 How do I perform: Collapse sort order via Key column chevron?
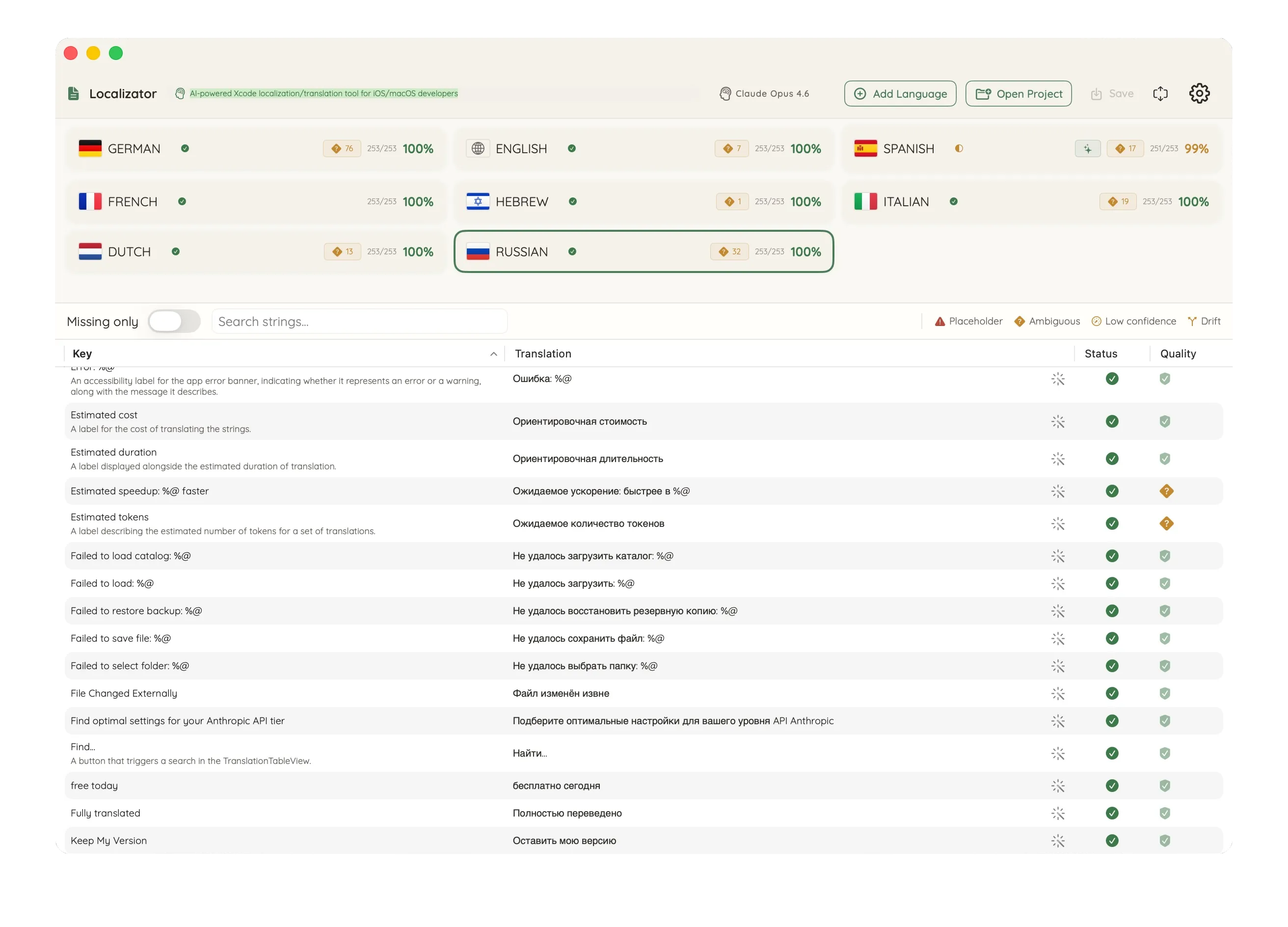click(493, 354)
